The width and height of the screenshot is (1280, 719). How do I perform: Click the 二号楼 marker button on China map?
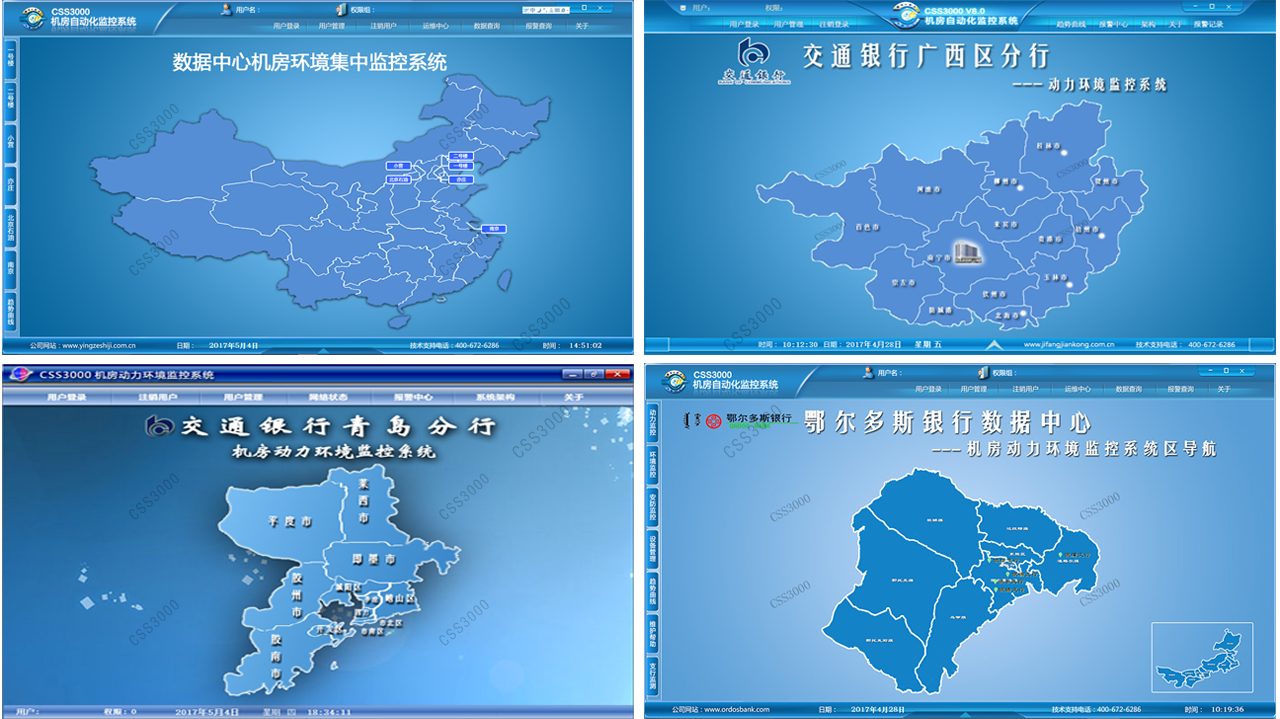460,156
